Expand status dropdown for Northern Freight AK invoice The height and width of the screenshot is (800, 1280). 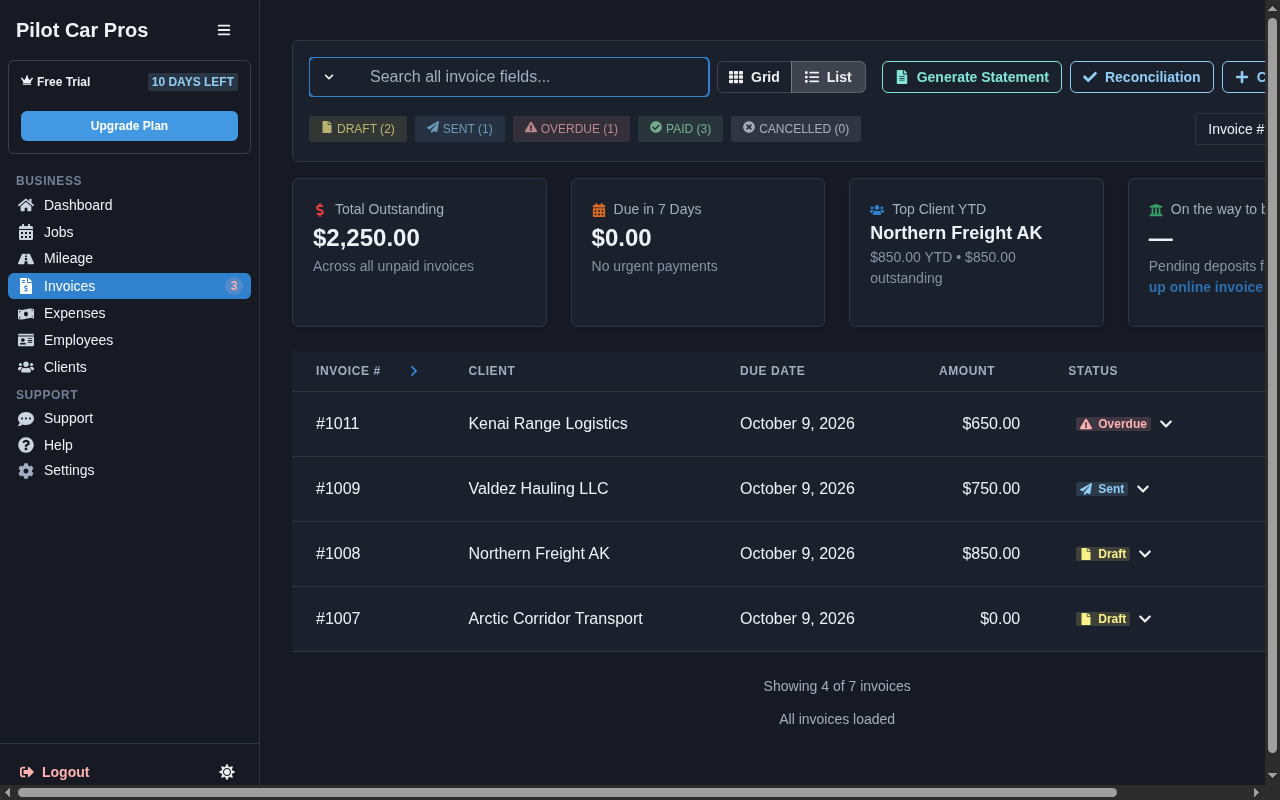[x=1145, y=554]
